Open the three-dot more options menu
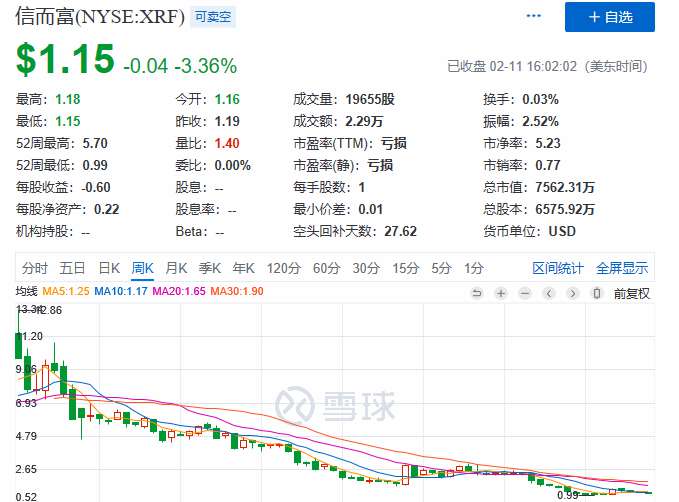The image size is (679, 502). point(534,16)
